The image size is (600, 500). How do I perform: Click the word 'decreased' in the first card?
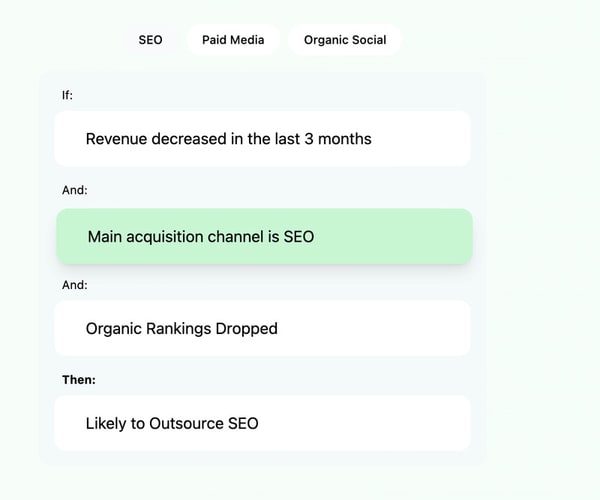[x=189, y=139]
